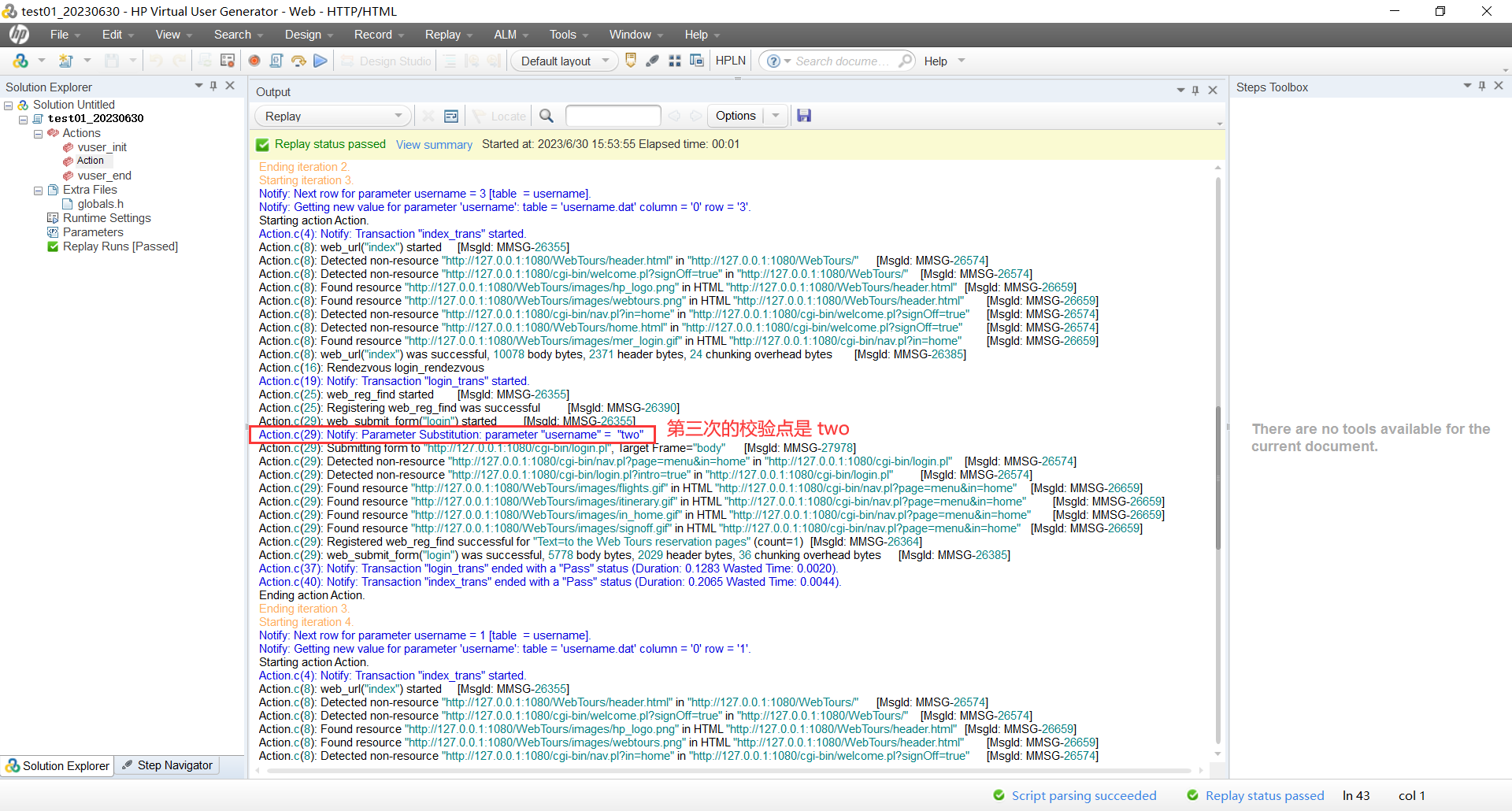Click the green Replay status passed check icon
The width and height of the screenshot is (1512, 811).
[x=263, y=145]
